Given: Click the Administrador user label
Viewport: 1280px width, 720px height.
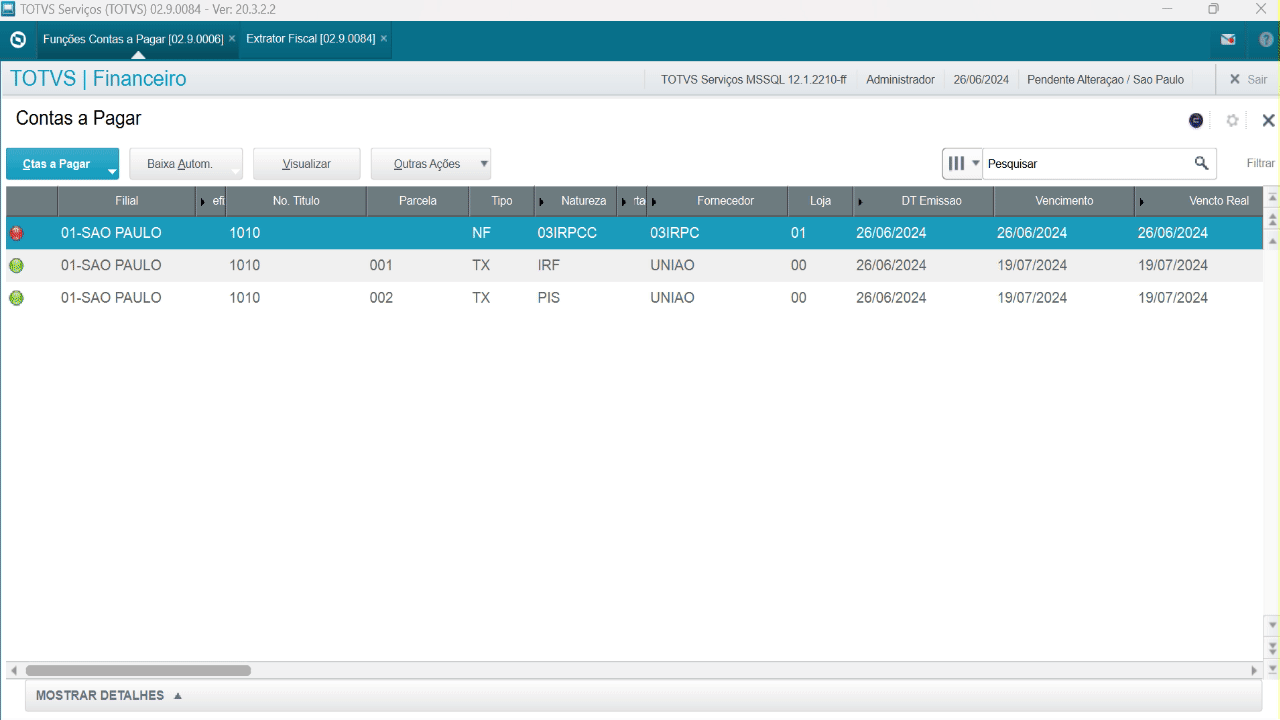Looking at the screenshot, I should point(900,79).
